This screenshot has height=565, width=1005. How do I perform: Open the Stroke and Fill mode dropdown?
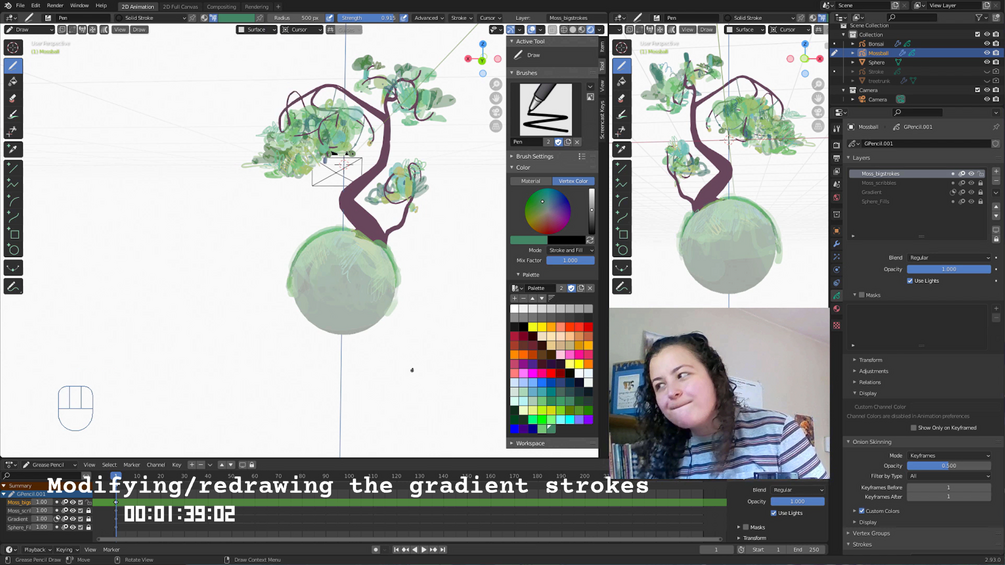tap(570, 250)
